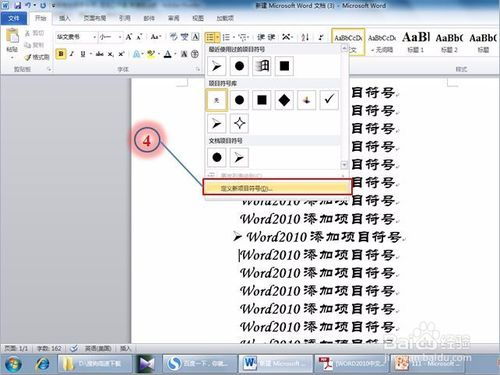Image resolution: width=500 pixels, height=375 pixels.
Task: Click Format Painter brush
Action: click(37, 57)
